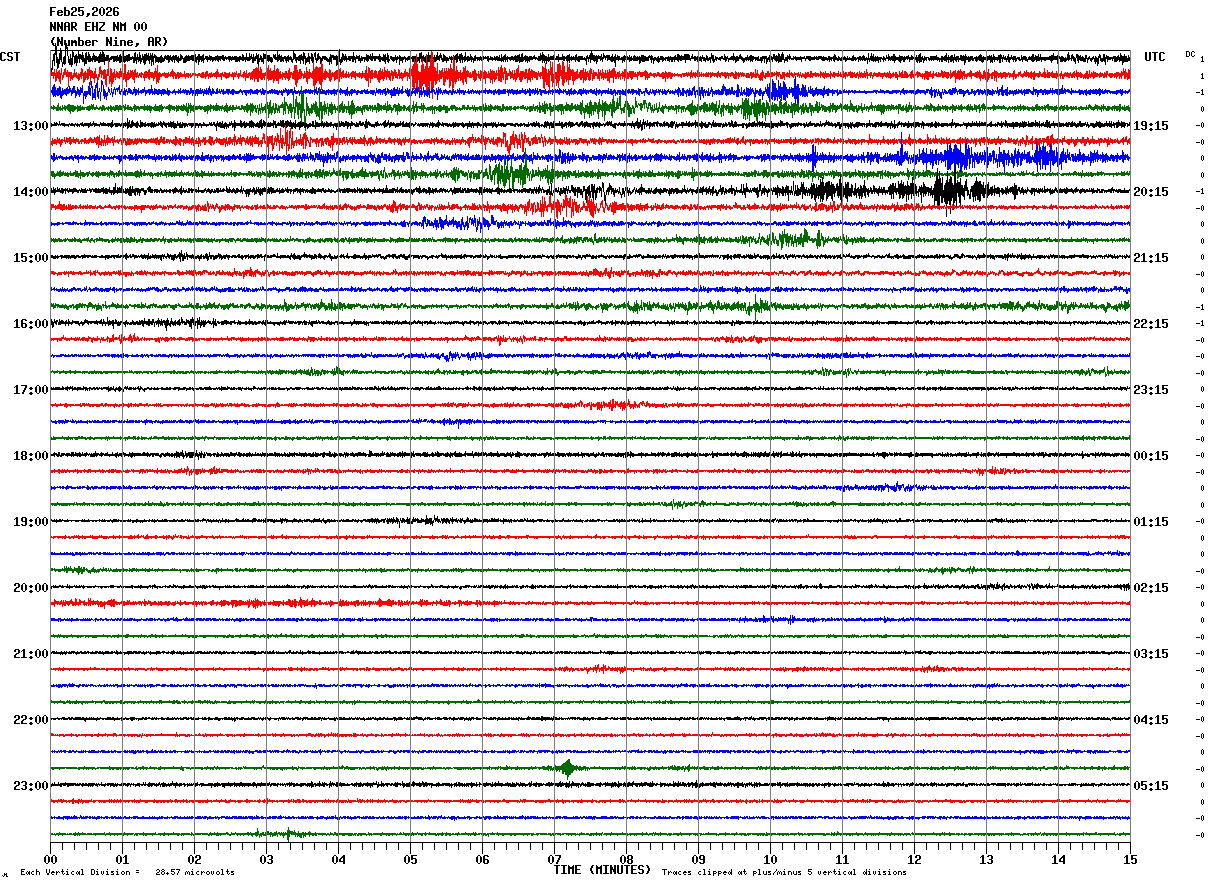This screenshot has width=1210, height=886.
Task: Click the 19:15 UTC time label
Action: [x=1151, y=126]
